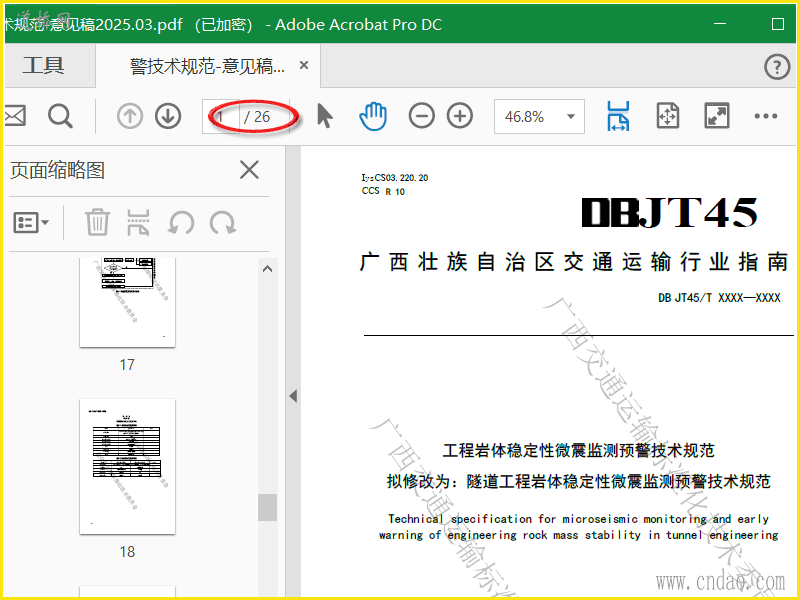Image resolution: width=800 pixels, height=600 pixels.
Task: Collapse the left navigation pane arrow
Action: (293, 396)
